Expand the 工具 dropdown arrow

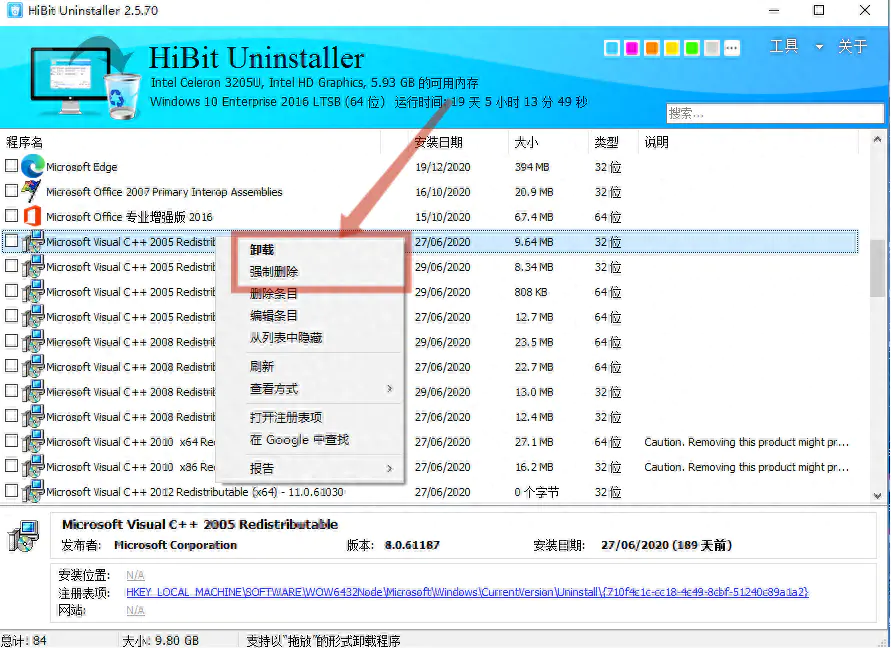click(819, 47)
